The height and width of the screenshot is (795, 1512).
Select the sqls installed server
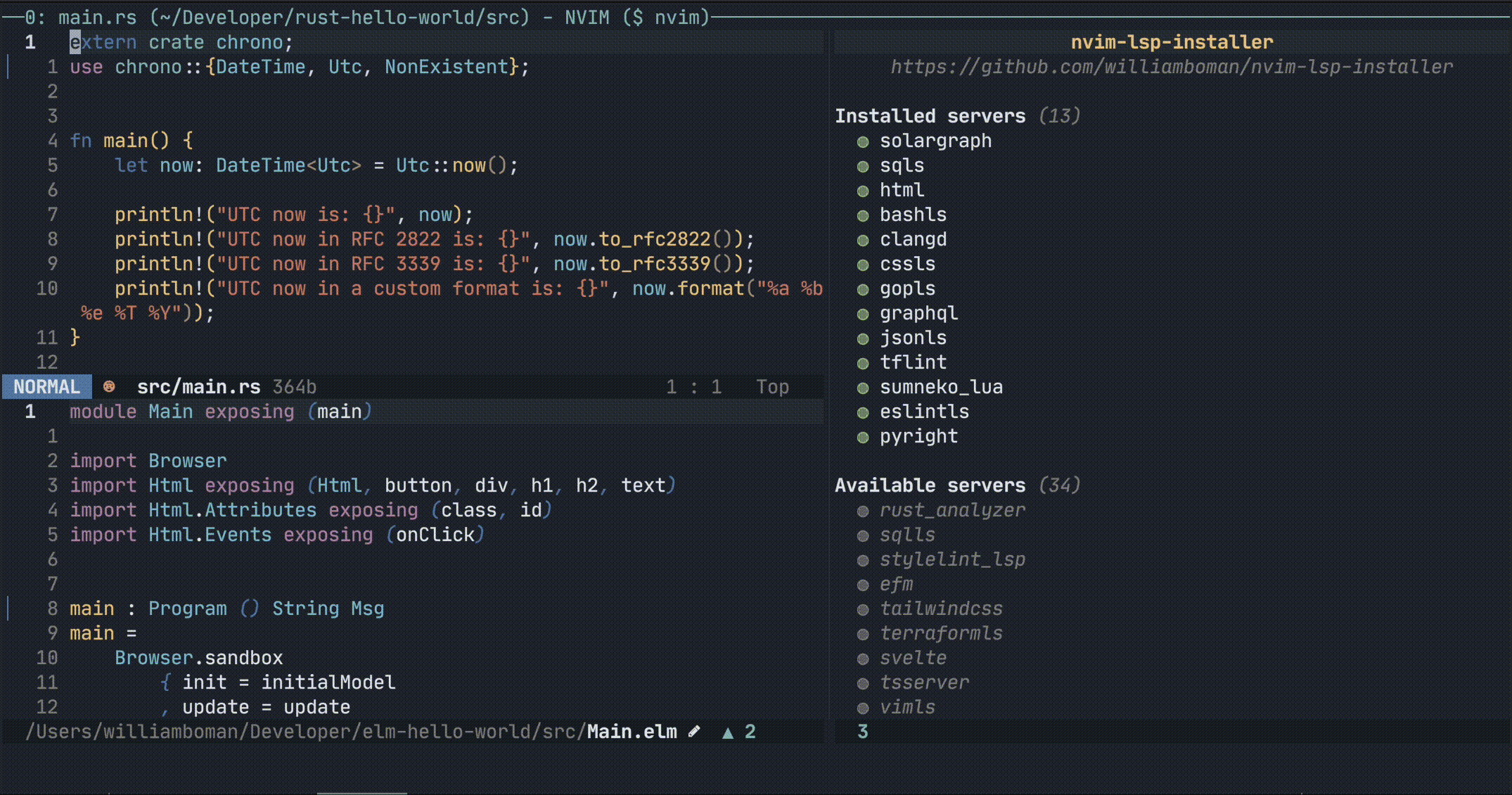tap(902, 165)
